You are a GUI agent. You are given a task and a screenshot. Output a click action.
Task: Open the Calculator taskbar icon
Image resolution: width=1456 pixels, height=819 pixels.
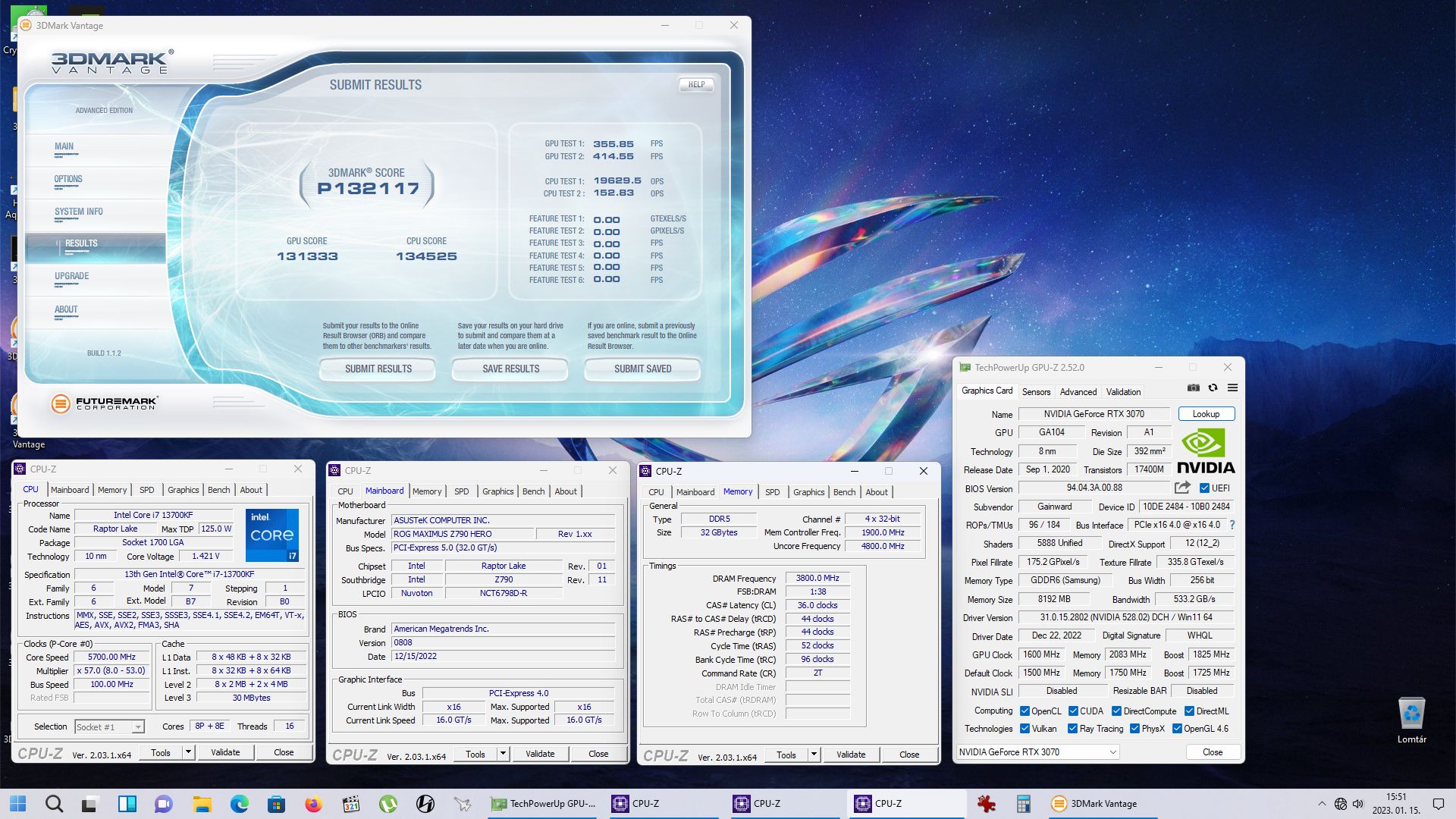(1023, 804)
